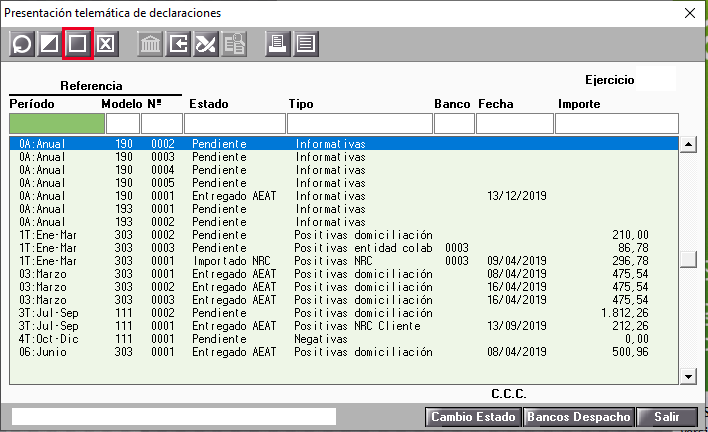
Task: Click the Fecha filter field
Action: pos(515,124)
